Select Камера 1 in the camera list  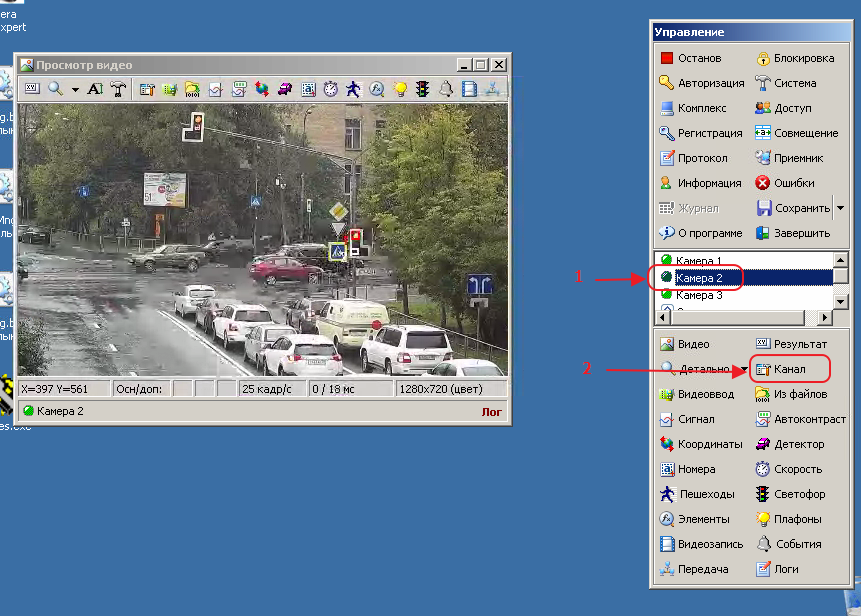coord(698,261)
